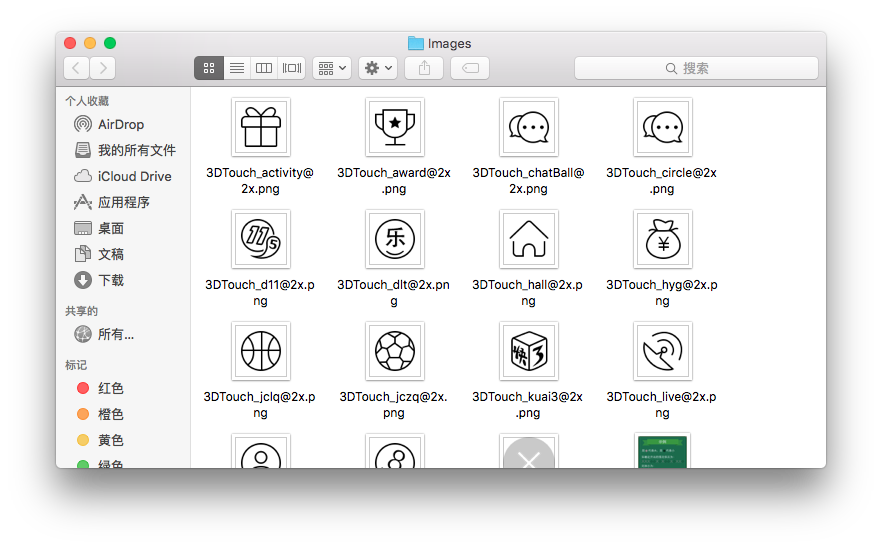Viewport: 882px width, 548px height.
Task: Select the 3DTouch_jczq soccer ball icon
Action: pos(394,351)
